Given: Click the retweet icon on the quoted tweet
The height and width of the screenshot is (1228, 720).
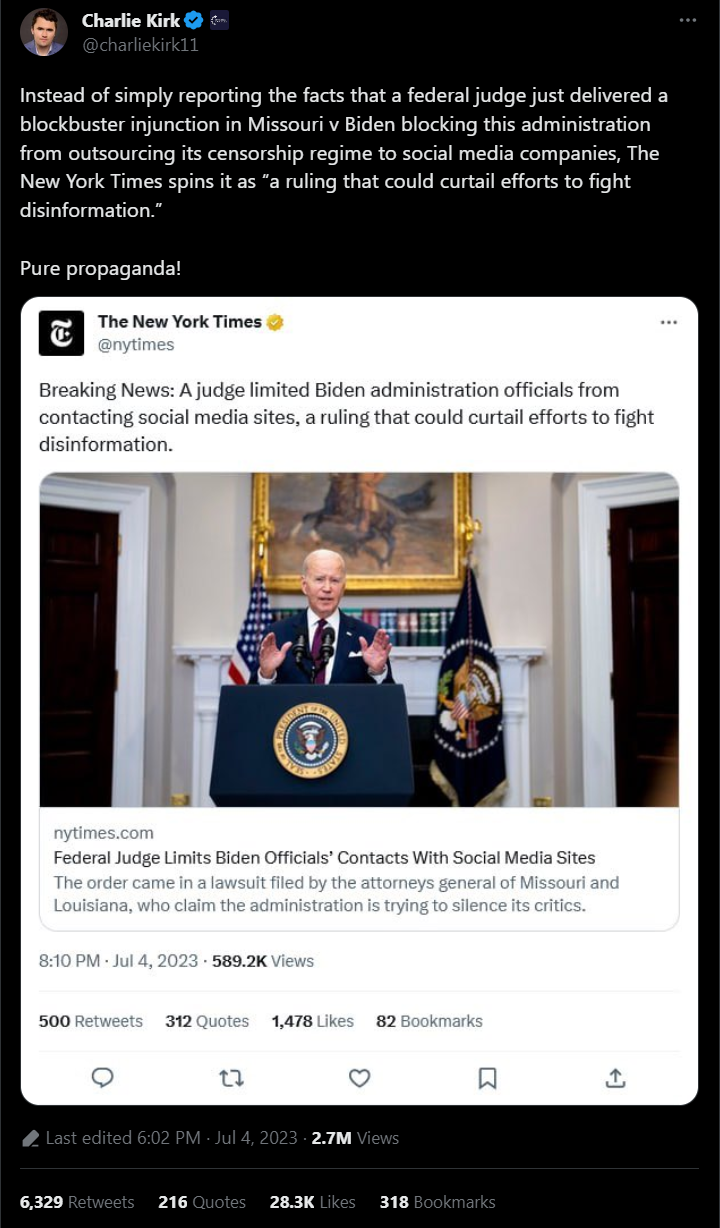Looking at the screenshot, I should 231,1077.
